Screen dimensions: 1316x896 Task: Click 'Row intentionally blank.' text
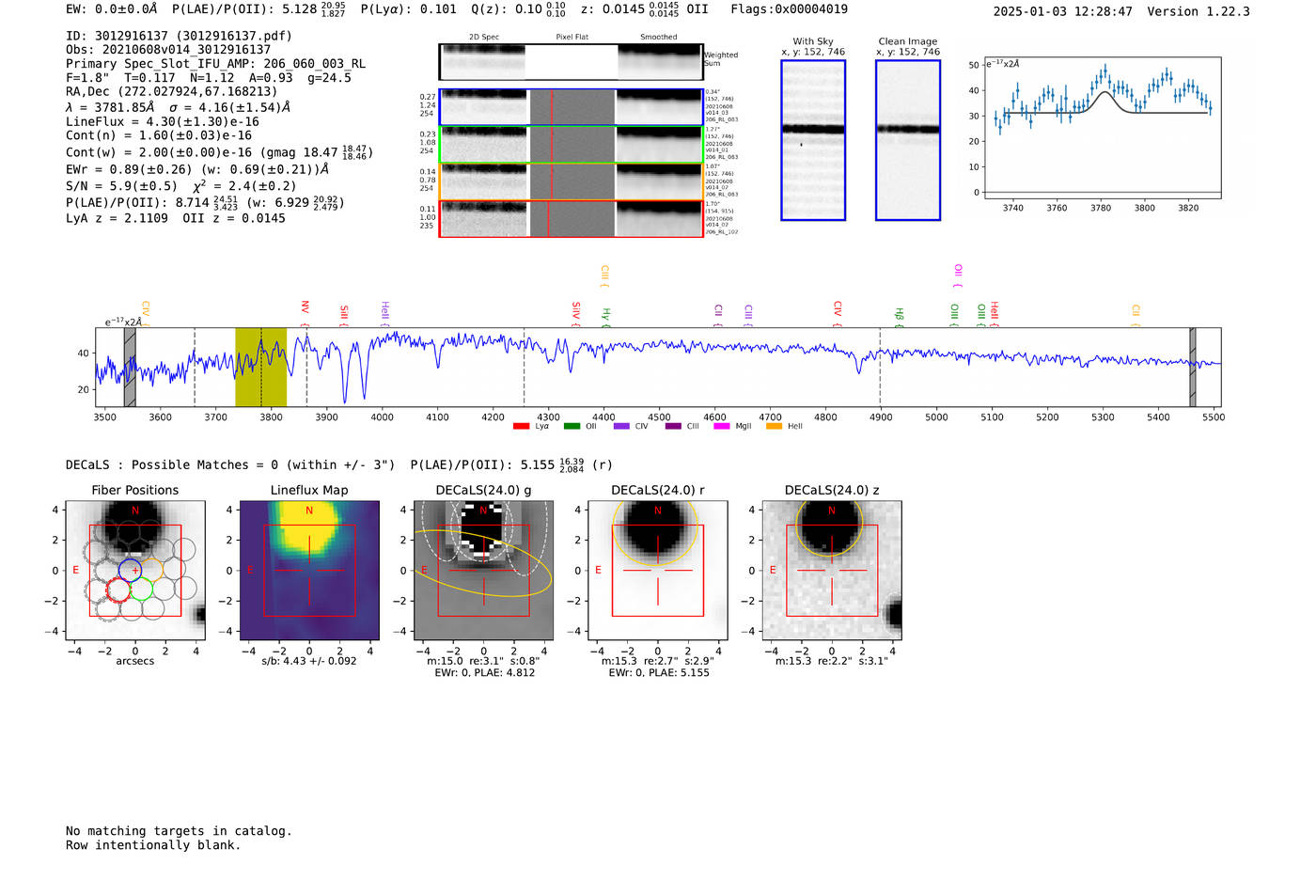pos(153,845)
